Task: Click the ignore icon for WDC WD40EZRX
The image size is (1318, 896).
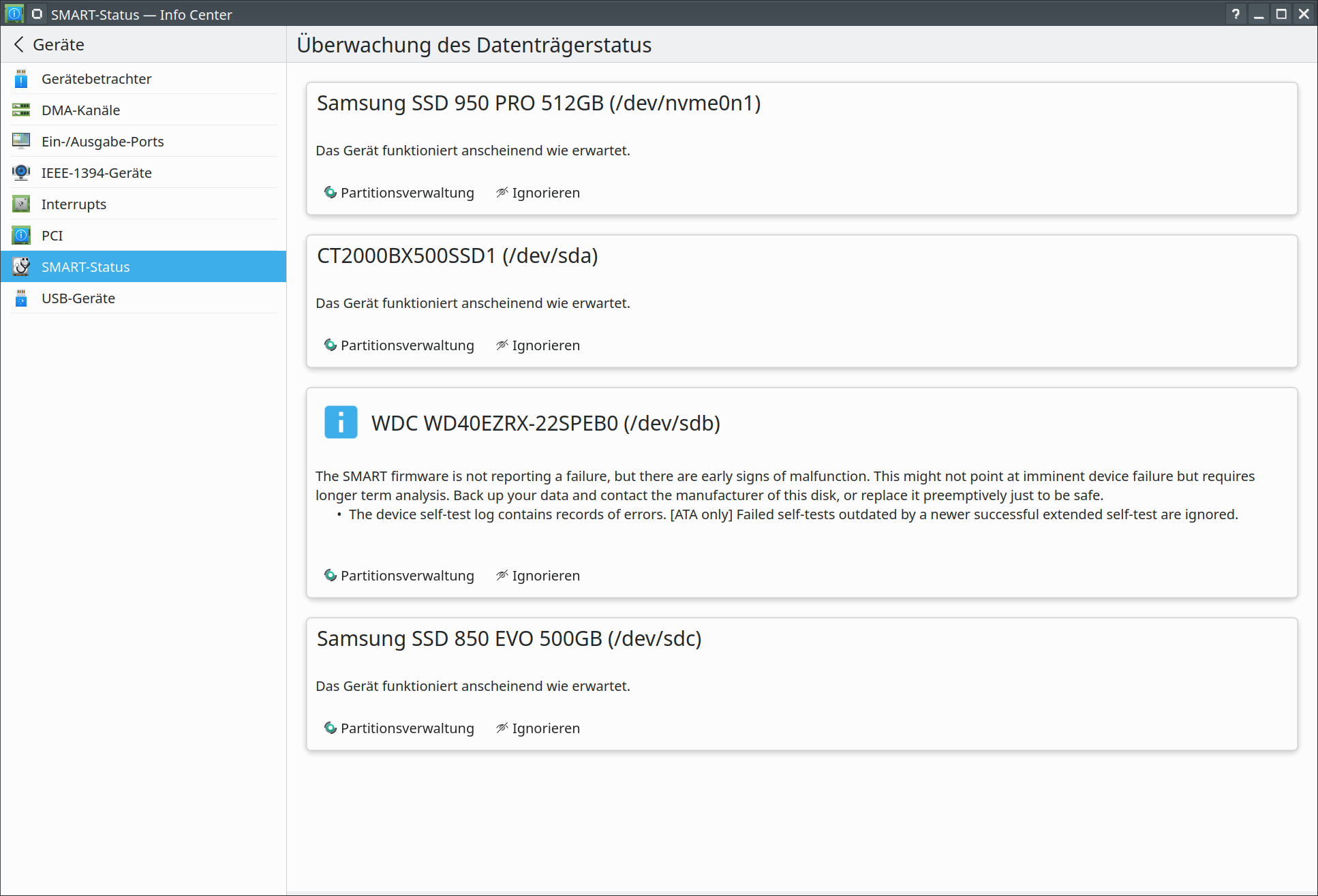Action: tap(502, 576)
